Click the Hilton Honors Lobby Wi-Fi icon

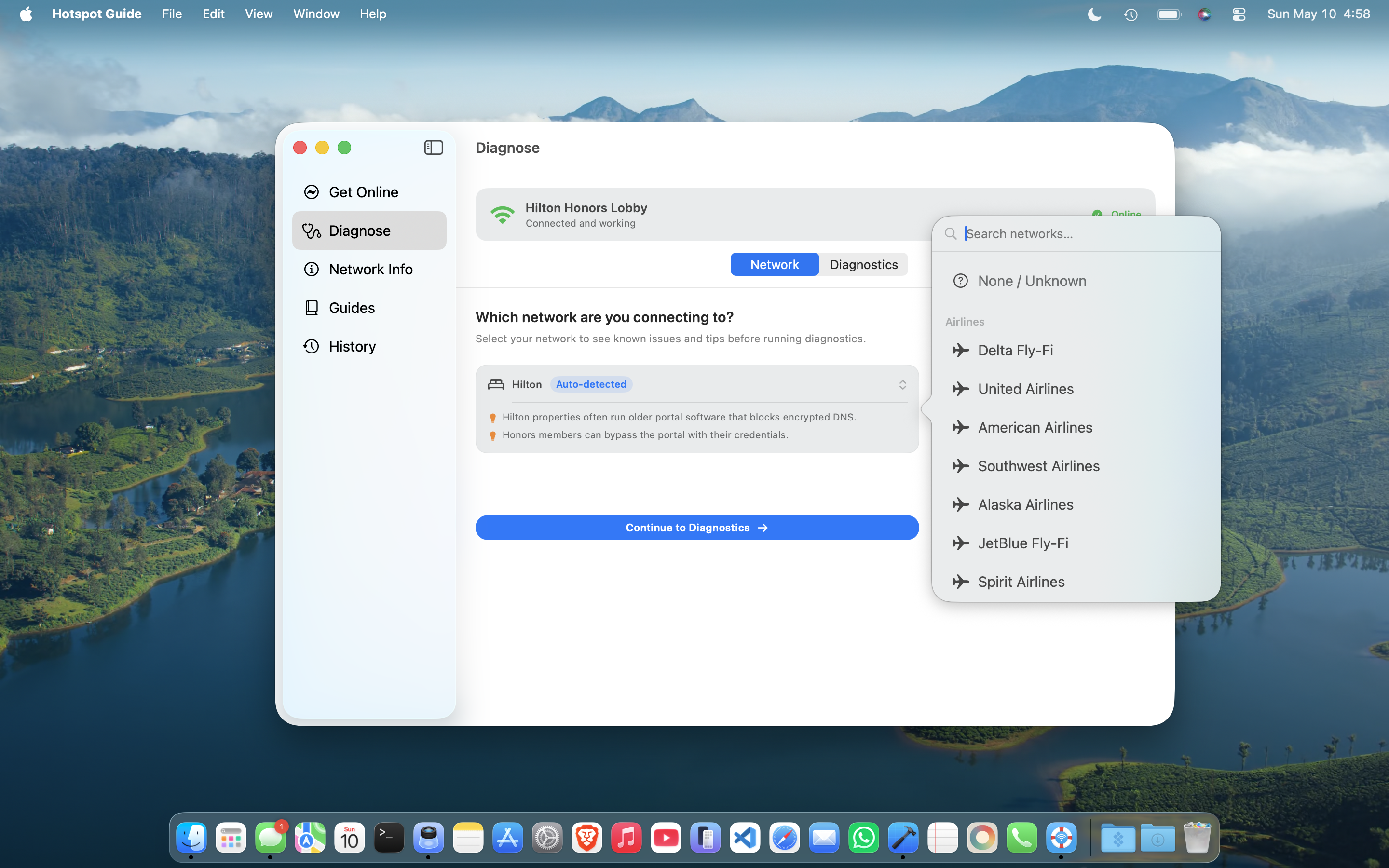[x=502, y=215]
